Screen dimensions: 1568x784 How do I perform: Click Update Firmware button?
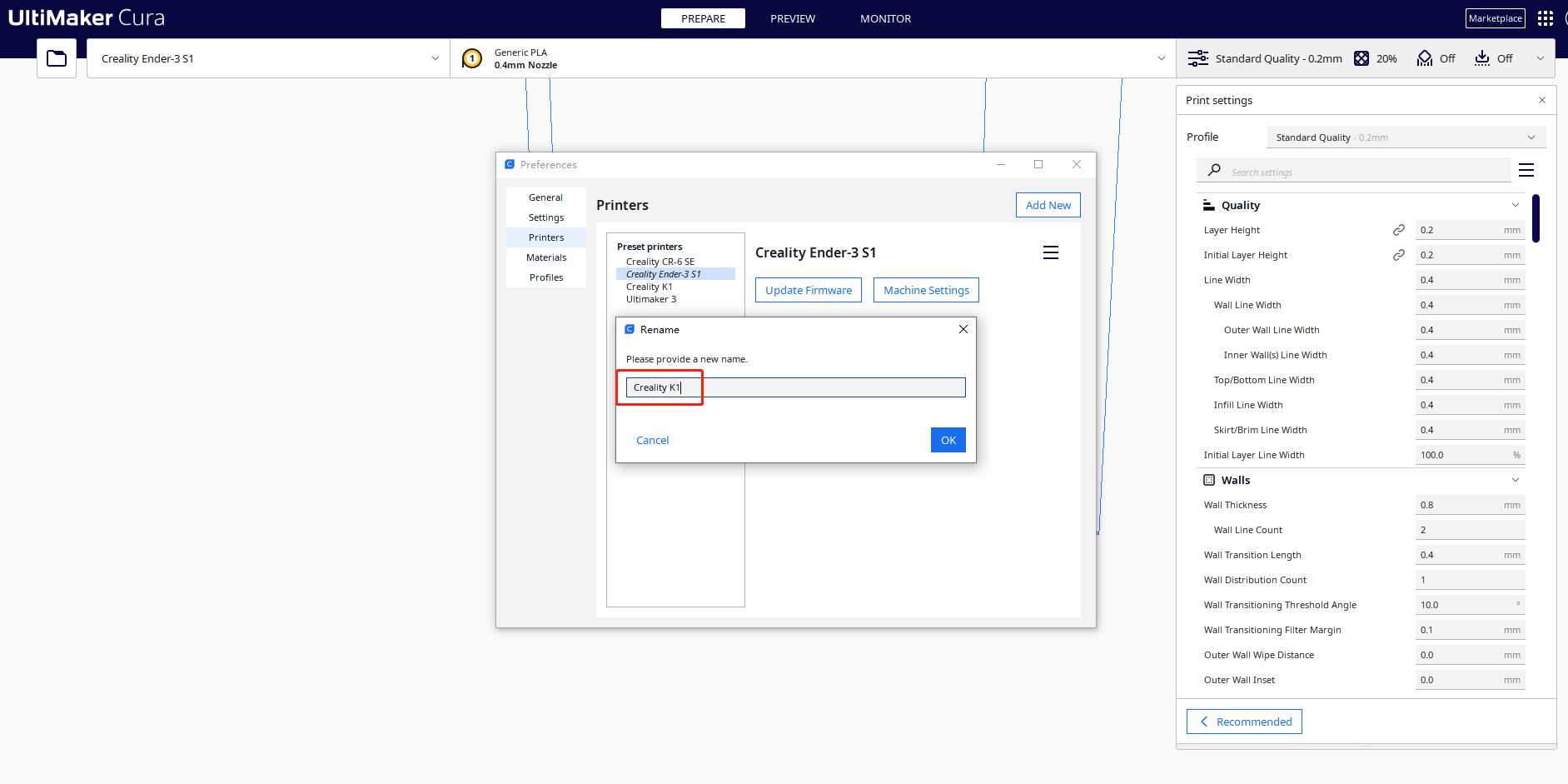[809, 290]
